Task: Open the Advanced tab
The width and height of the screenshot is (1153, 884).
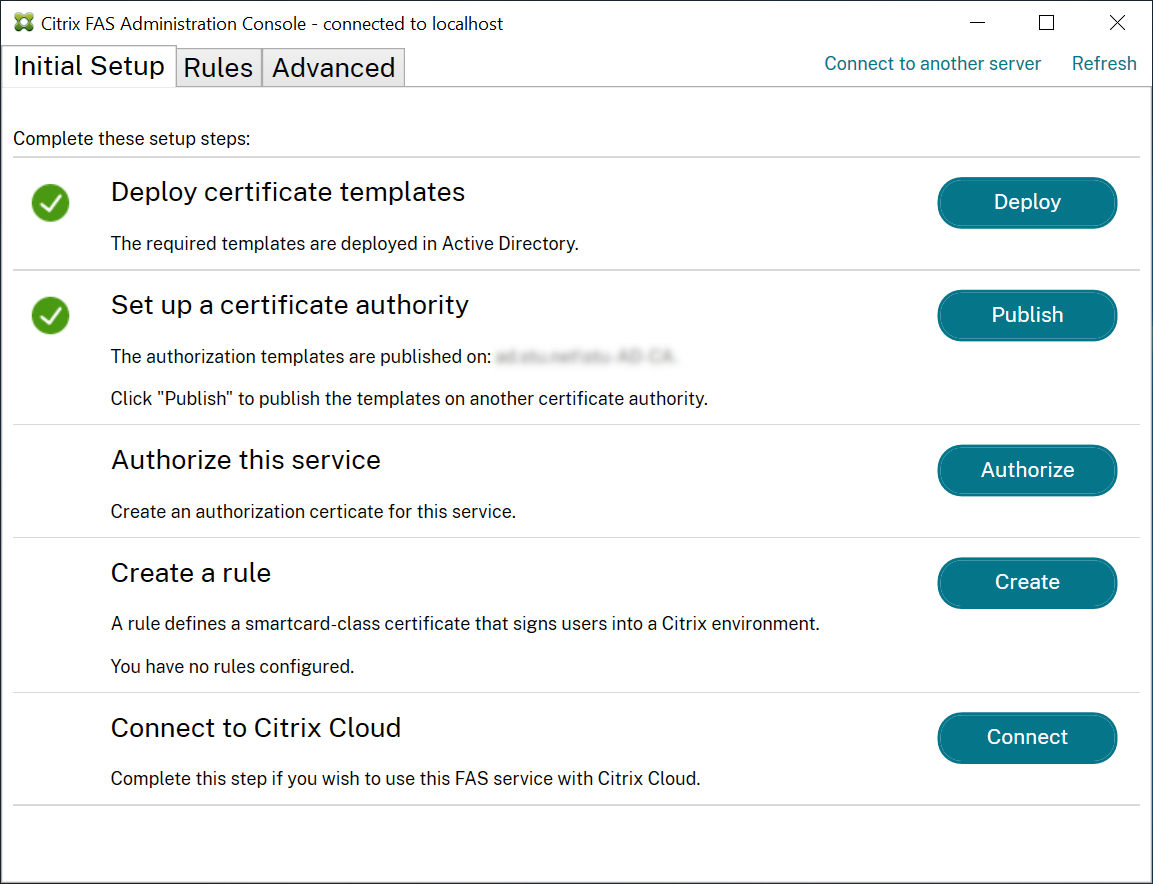Action: click(333, 68)
